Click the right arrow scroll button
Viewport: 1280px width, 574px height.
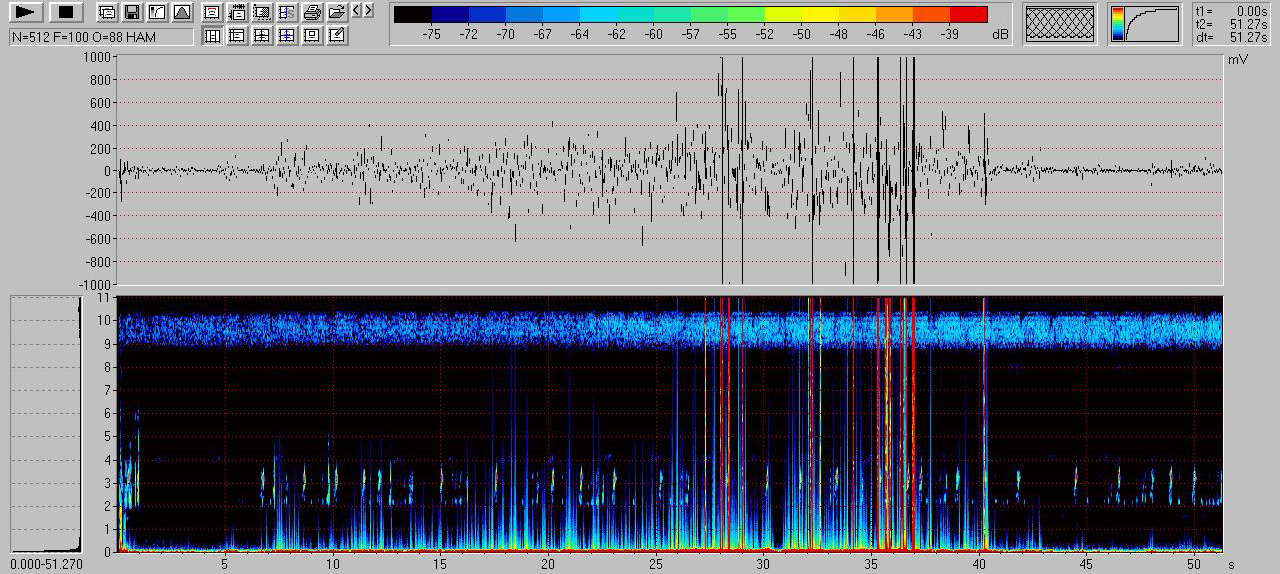(369, 11)
